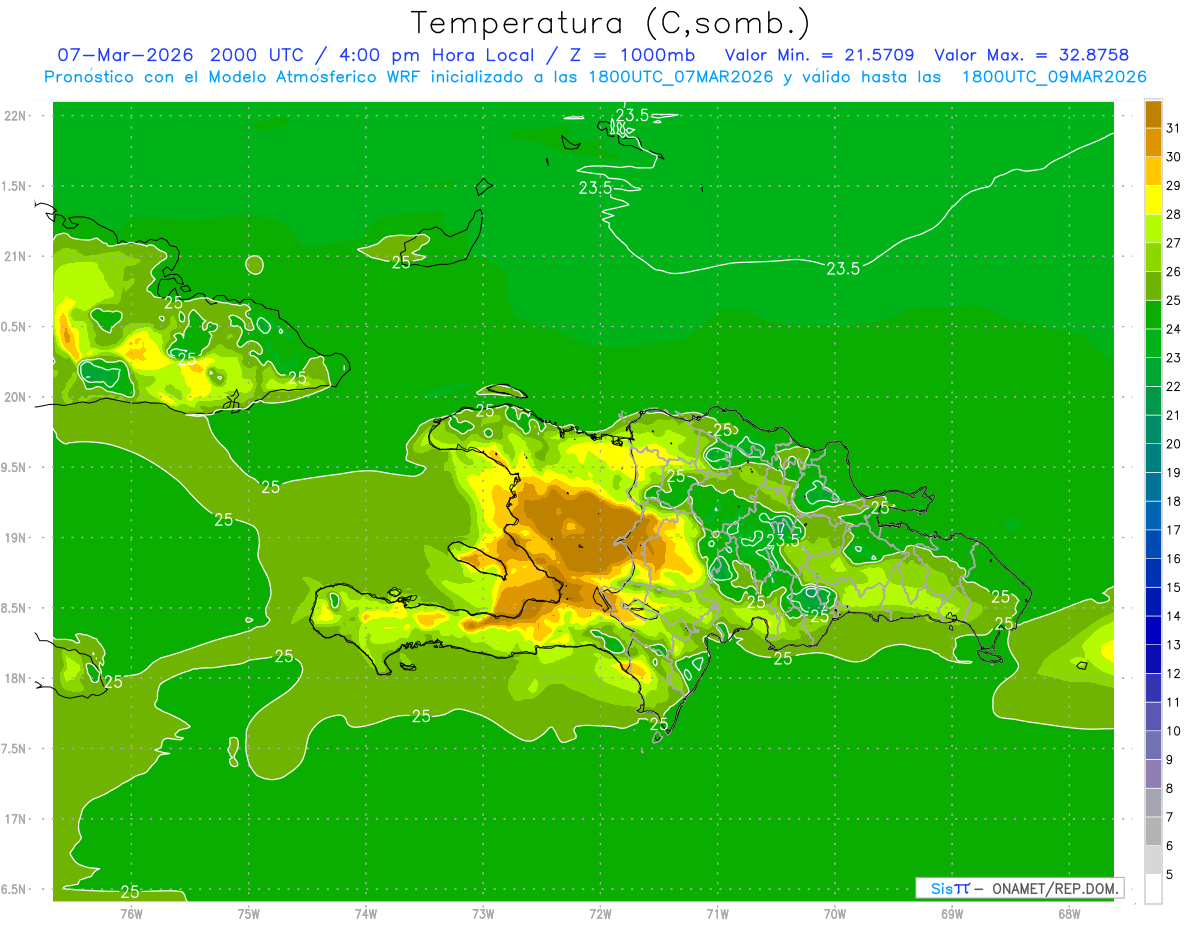Select the forecast date '07-Mar-2026'
Screen dimensions: 1200x927
pyautogui.click(x=124, y=55)
